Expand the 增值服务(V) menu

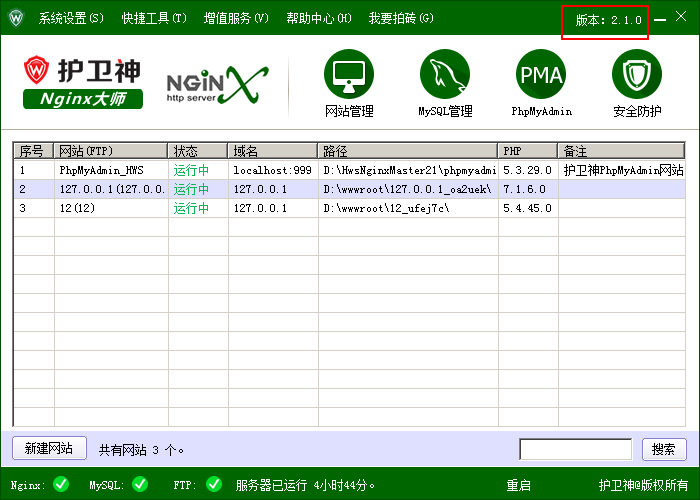236,18
